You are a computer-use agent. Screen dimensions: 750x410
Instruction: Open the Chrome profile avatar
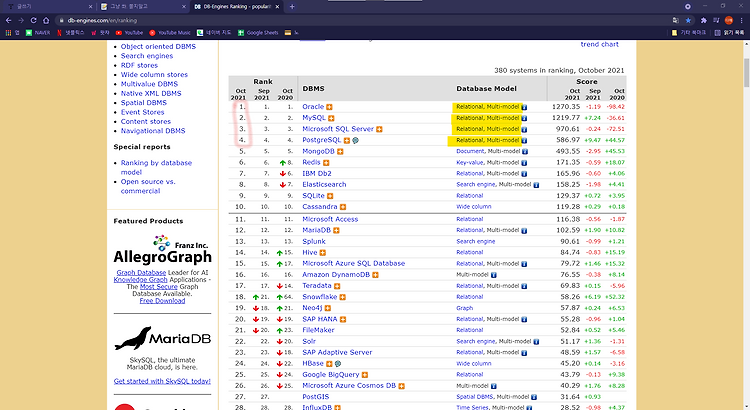click(729, 20)
